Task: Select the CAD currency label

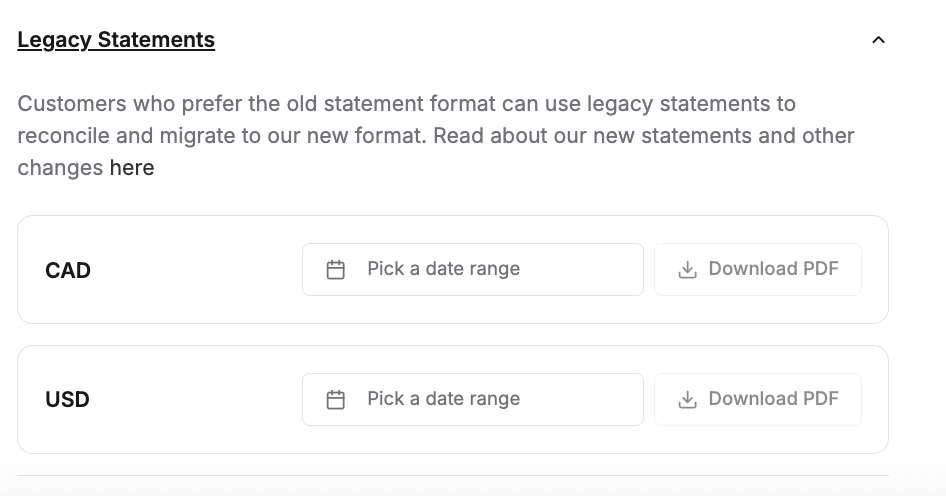Action: [68, 271]
